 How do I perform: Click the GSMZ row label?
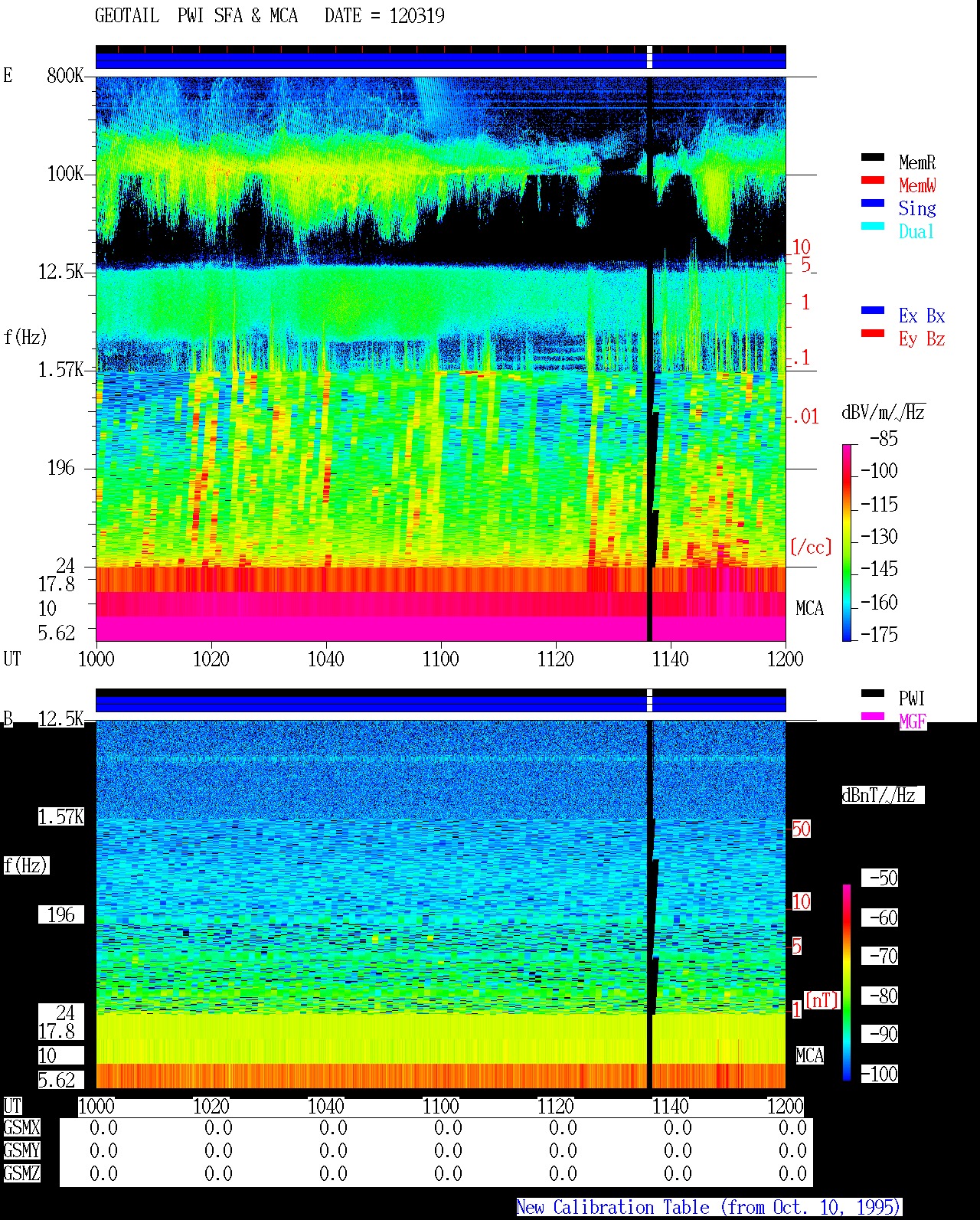click(x=21, y=1173)
